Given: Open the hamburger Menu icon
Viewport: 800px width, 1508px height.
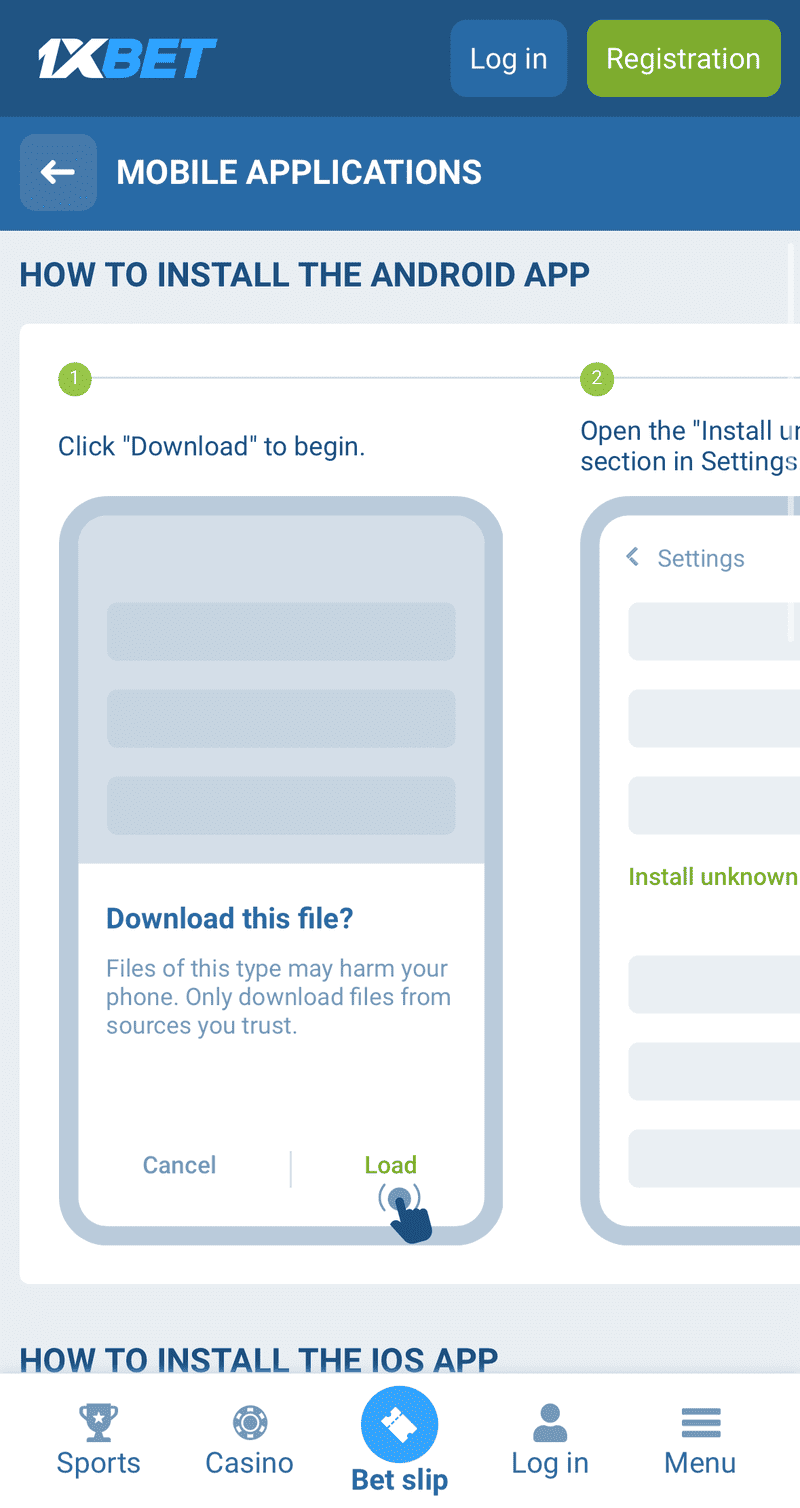Looking at the screenshot, I should [700, 1422].
